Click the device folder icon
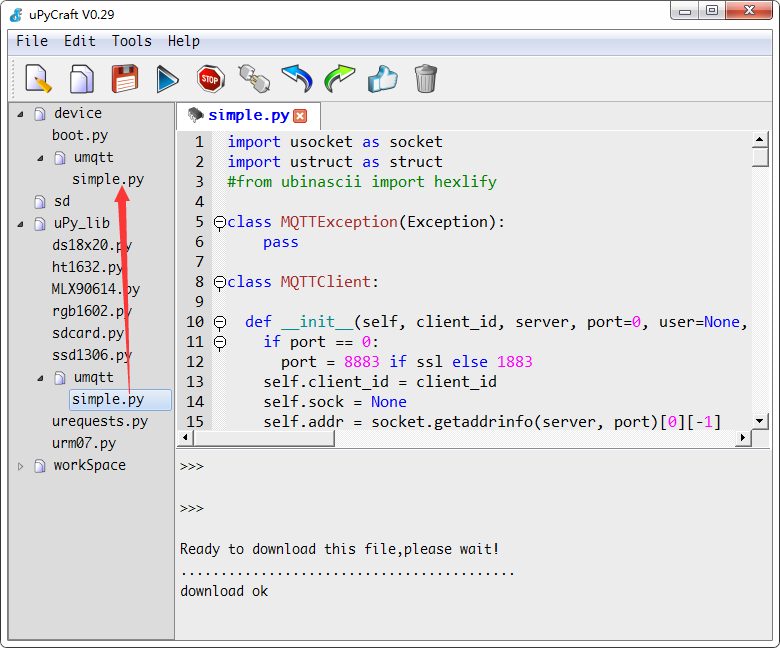780x648 pixels. (40, 114)
